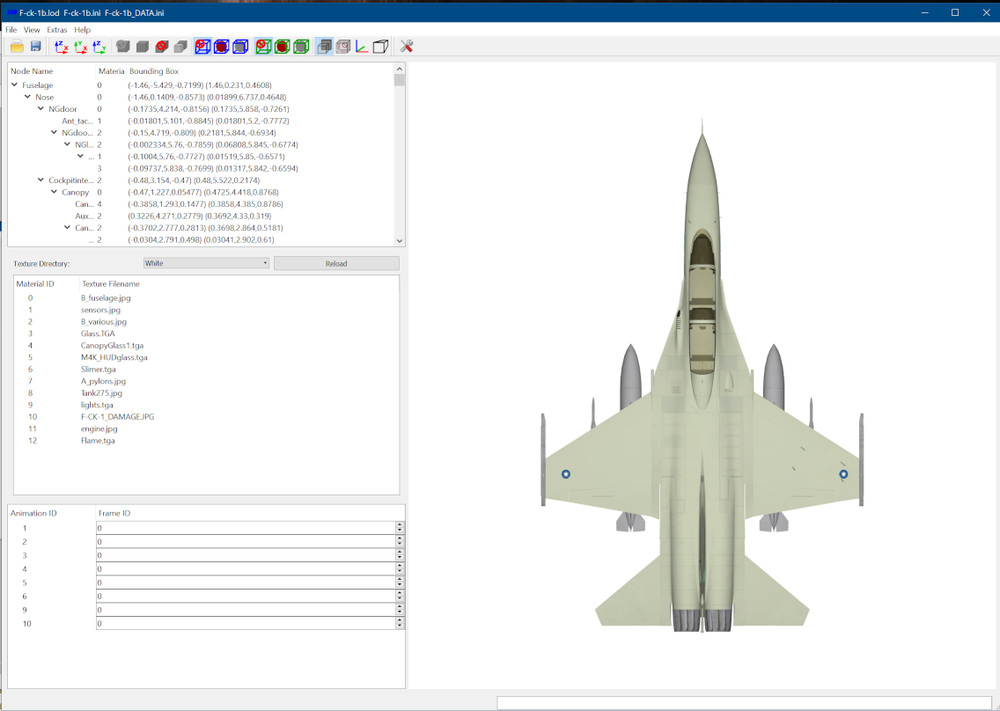Viewport: 1000px width, 711px height.
Task: Toggle blue wireframe box with red fill
Action: click(x=221, y=47)
